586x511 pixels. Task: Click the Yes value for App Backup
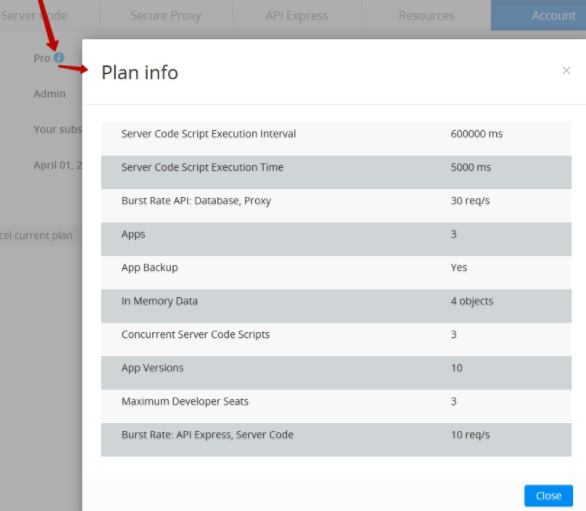tap(459, 268)
